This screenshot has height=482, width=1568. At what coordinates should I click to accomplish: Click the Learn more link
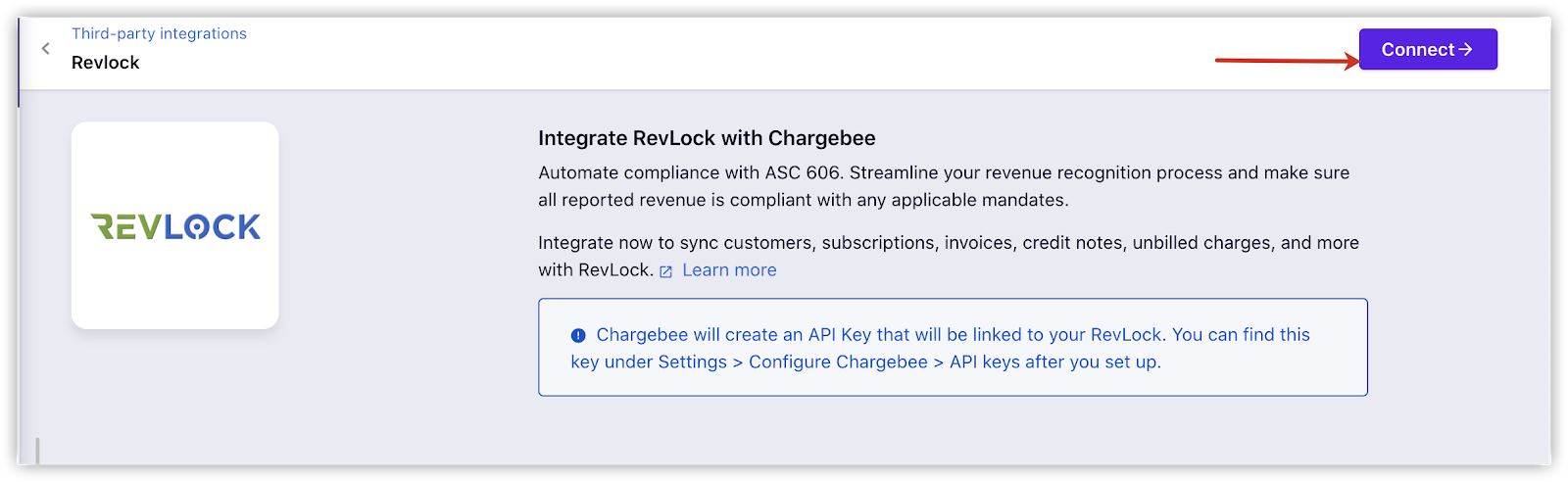coord(729,270)
